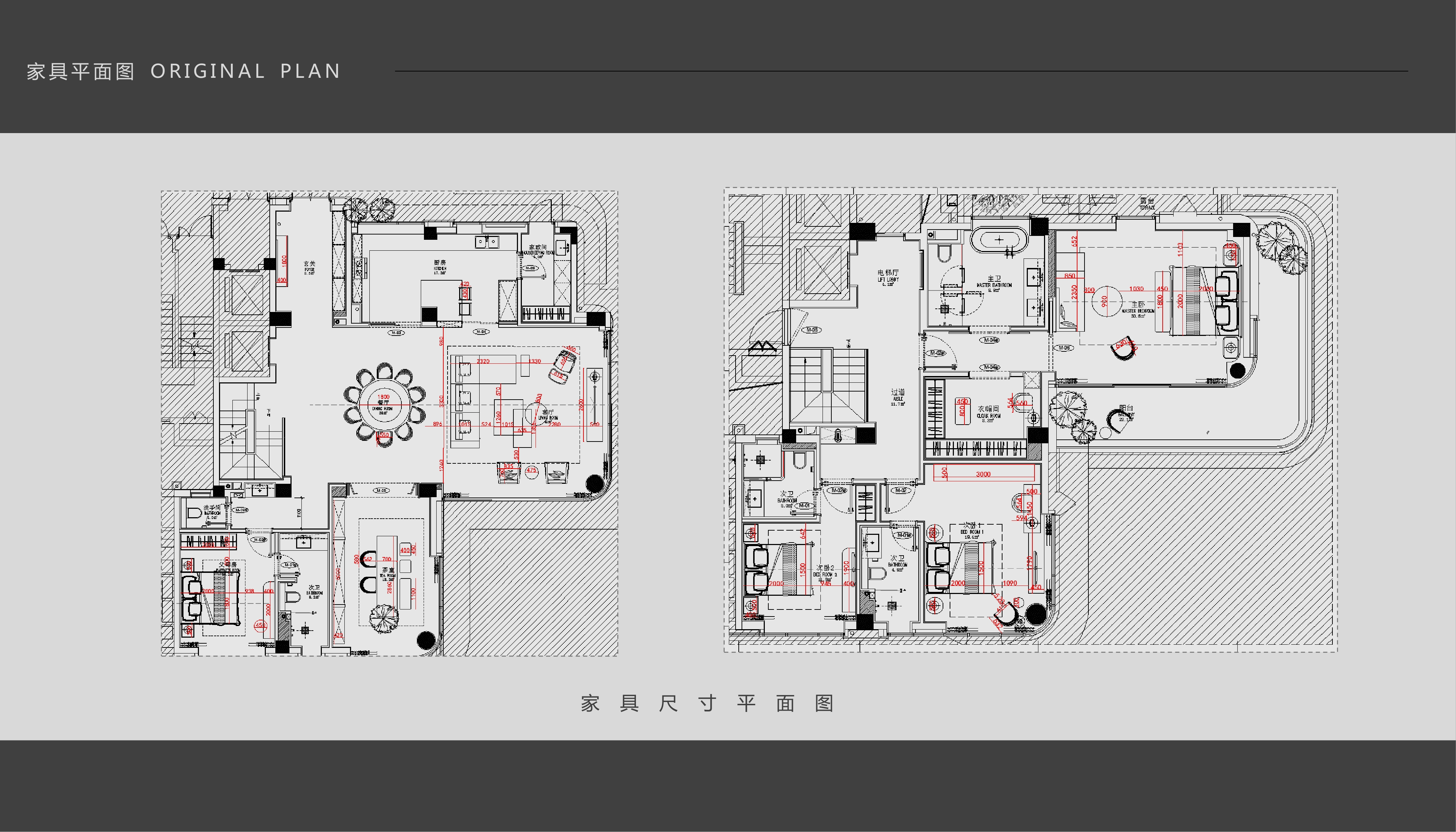The width and height of the screenshot is (1456, 832).
Task: Click the M-05 door tag above tea room
Action: pos(381,490)
